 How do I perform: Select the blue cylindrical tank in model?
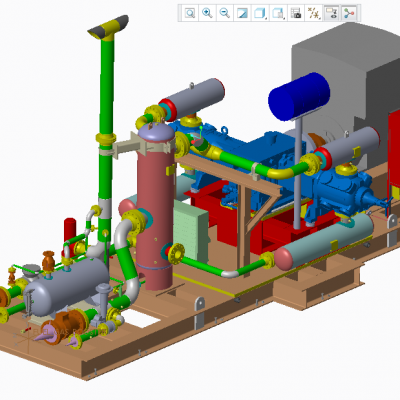tap(299, 97)
